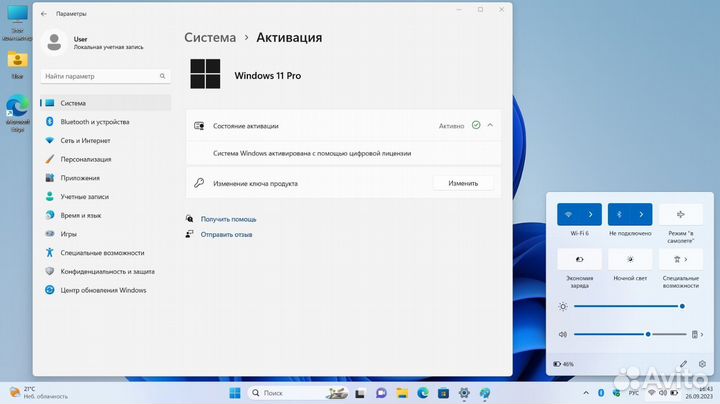Click the Windows 11 Pro logo
The height and width of the screenshot is (404, 720).
[x=205, y=73]
